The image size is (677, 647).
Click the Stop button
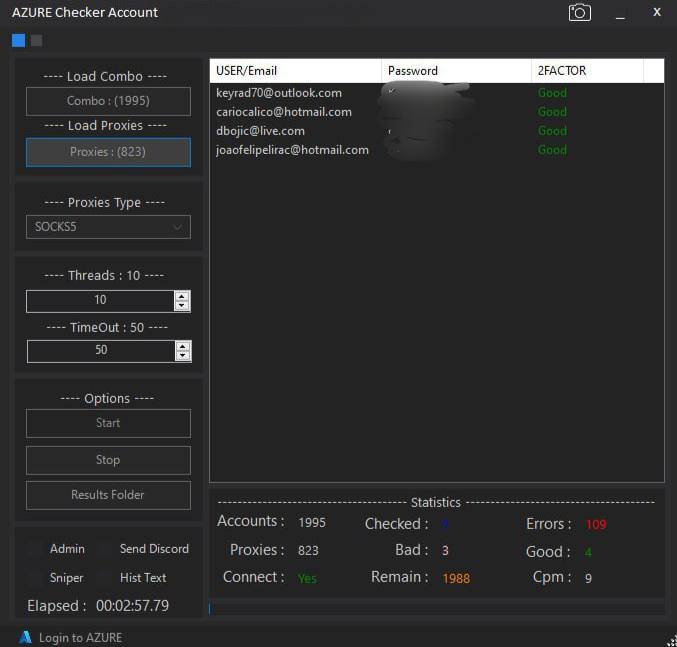pyautogui.click(x=108, y=460)
